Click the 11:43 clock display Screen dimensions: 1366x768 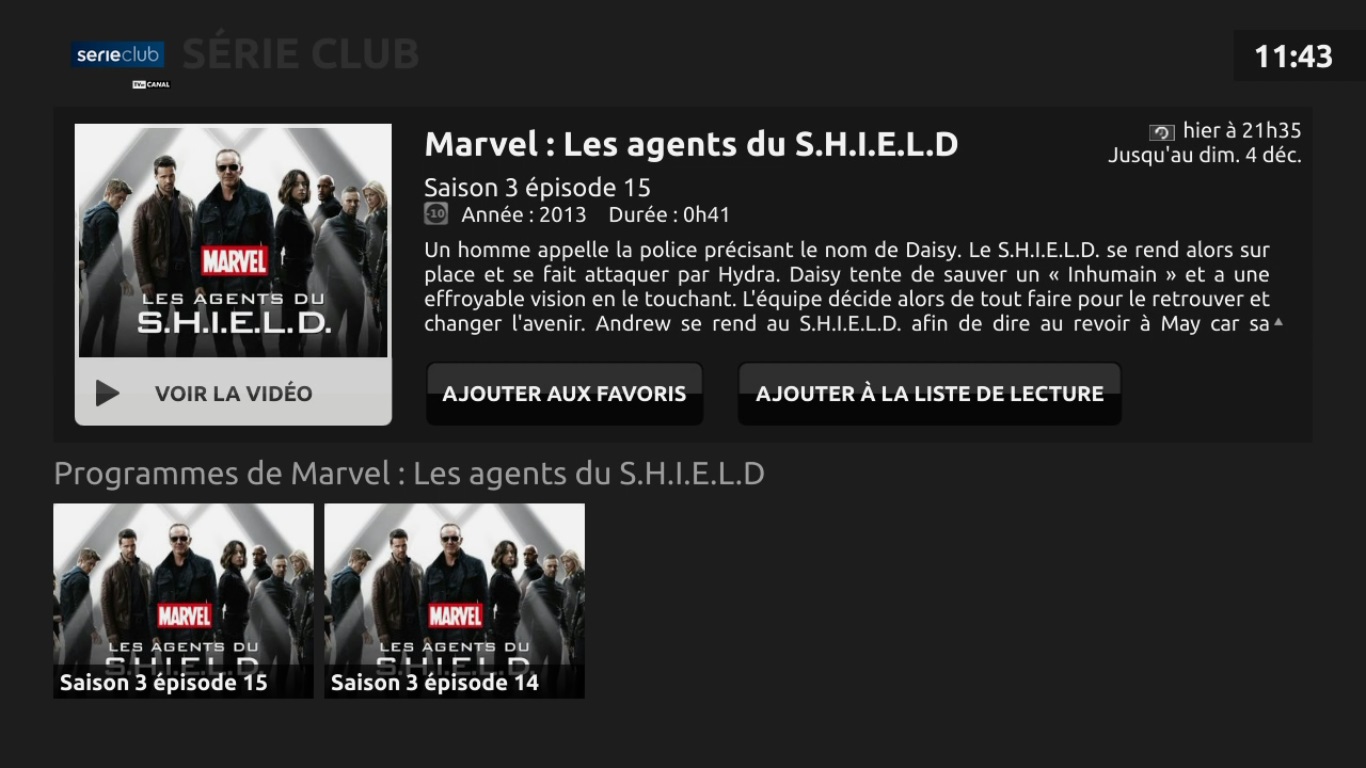1293,56
